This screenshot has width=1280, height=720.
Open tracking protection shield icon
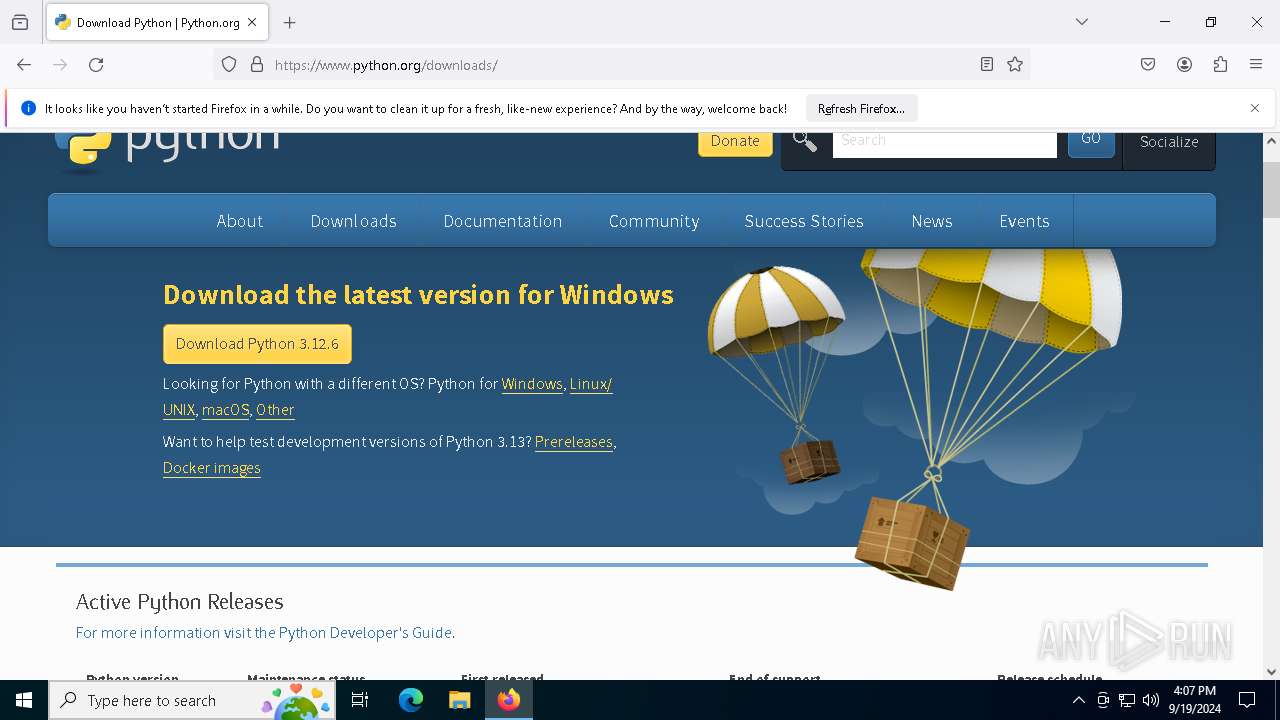click(229, 65)
